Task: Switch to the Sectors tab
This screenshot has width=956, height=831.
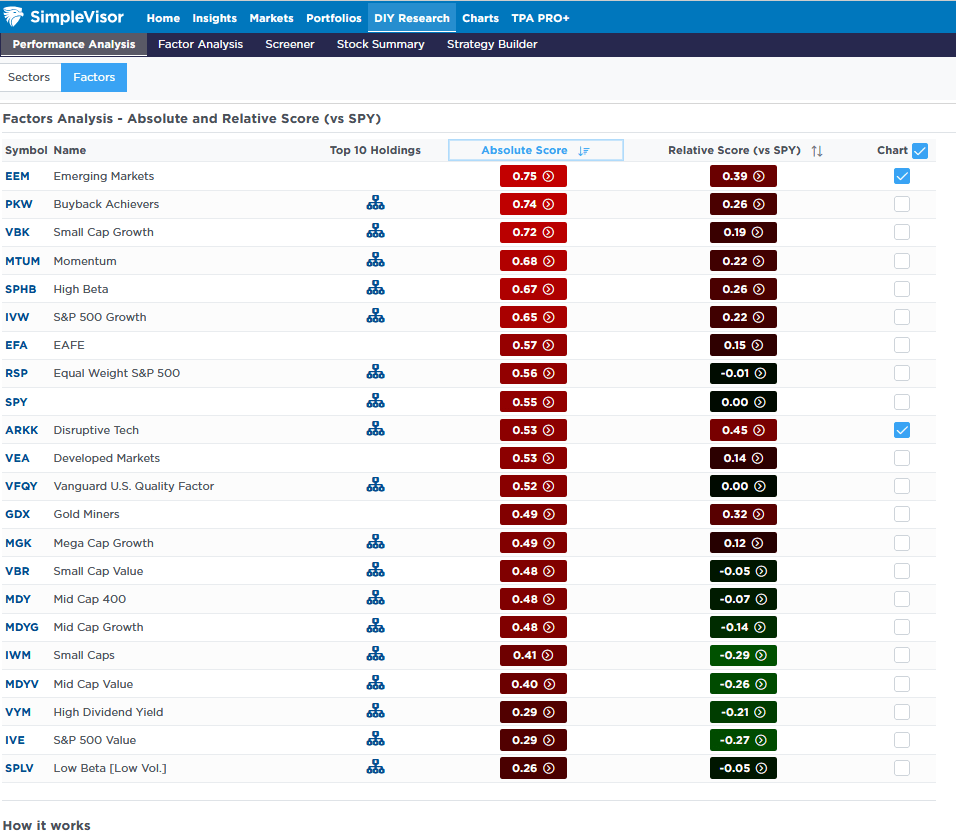Action: point(29,77)
